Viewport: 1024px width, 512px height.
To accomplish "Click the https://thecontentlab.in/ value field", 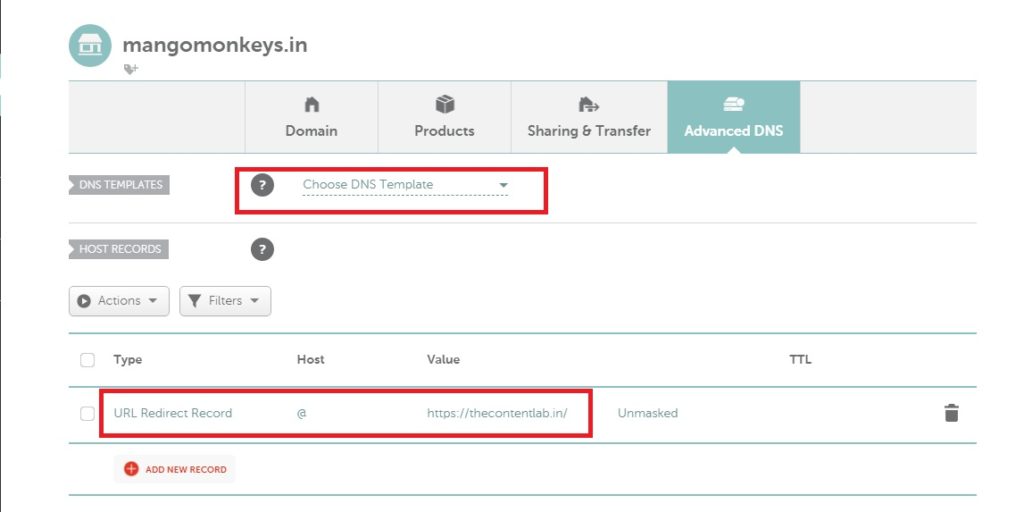I will (497, 413).
